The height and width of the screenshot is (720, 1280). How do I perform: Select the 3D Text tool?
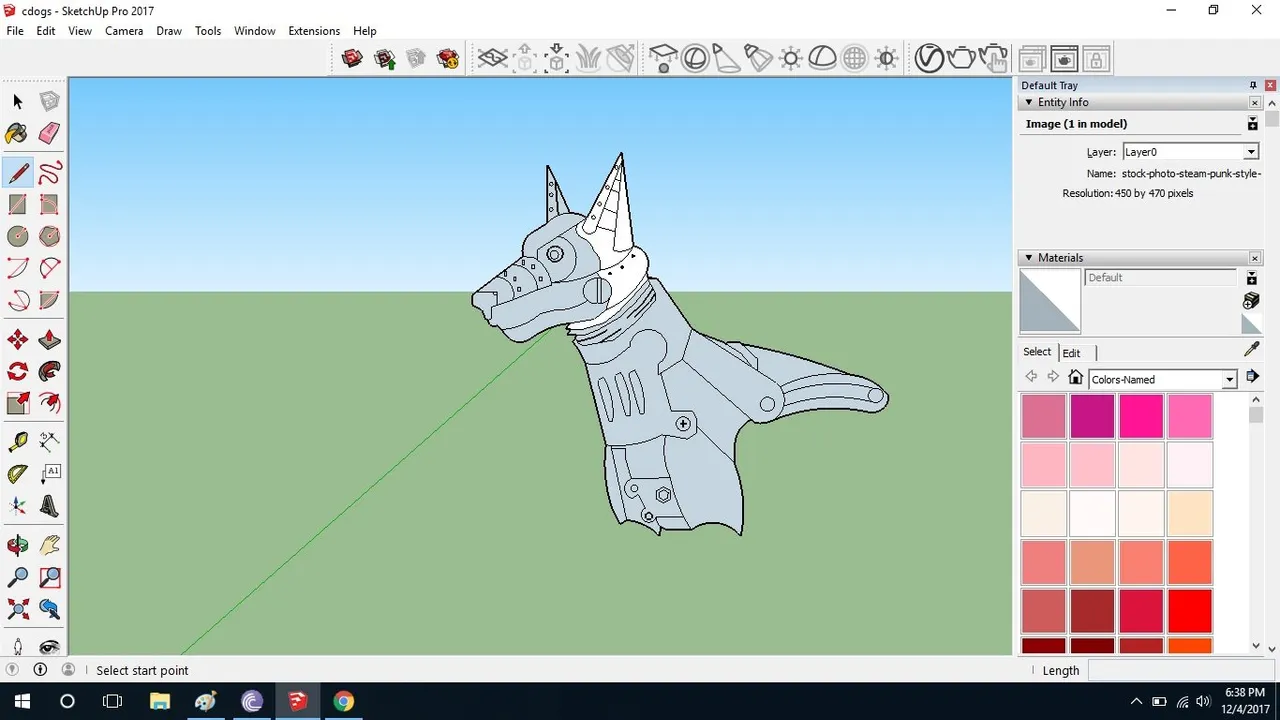pyautogui.click(x=50, y=506)
